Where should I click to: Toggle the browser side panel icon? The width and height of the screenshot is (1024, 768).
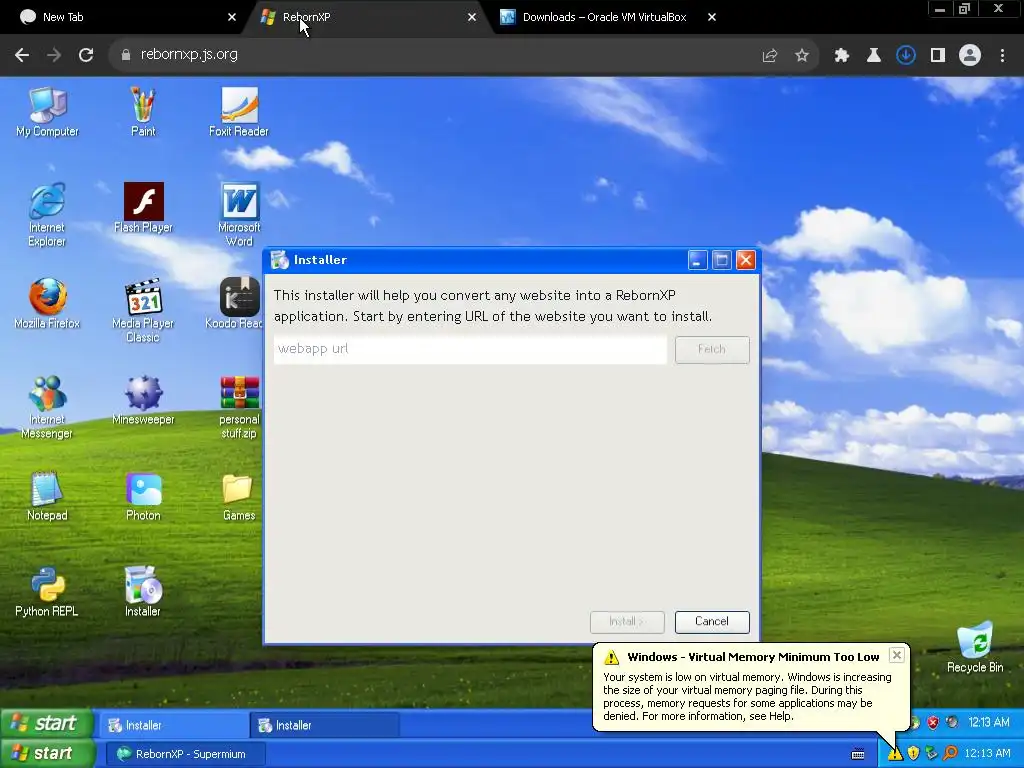938,56
